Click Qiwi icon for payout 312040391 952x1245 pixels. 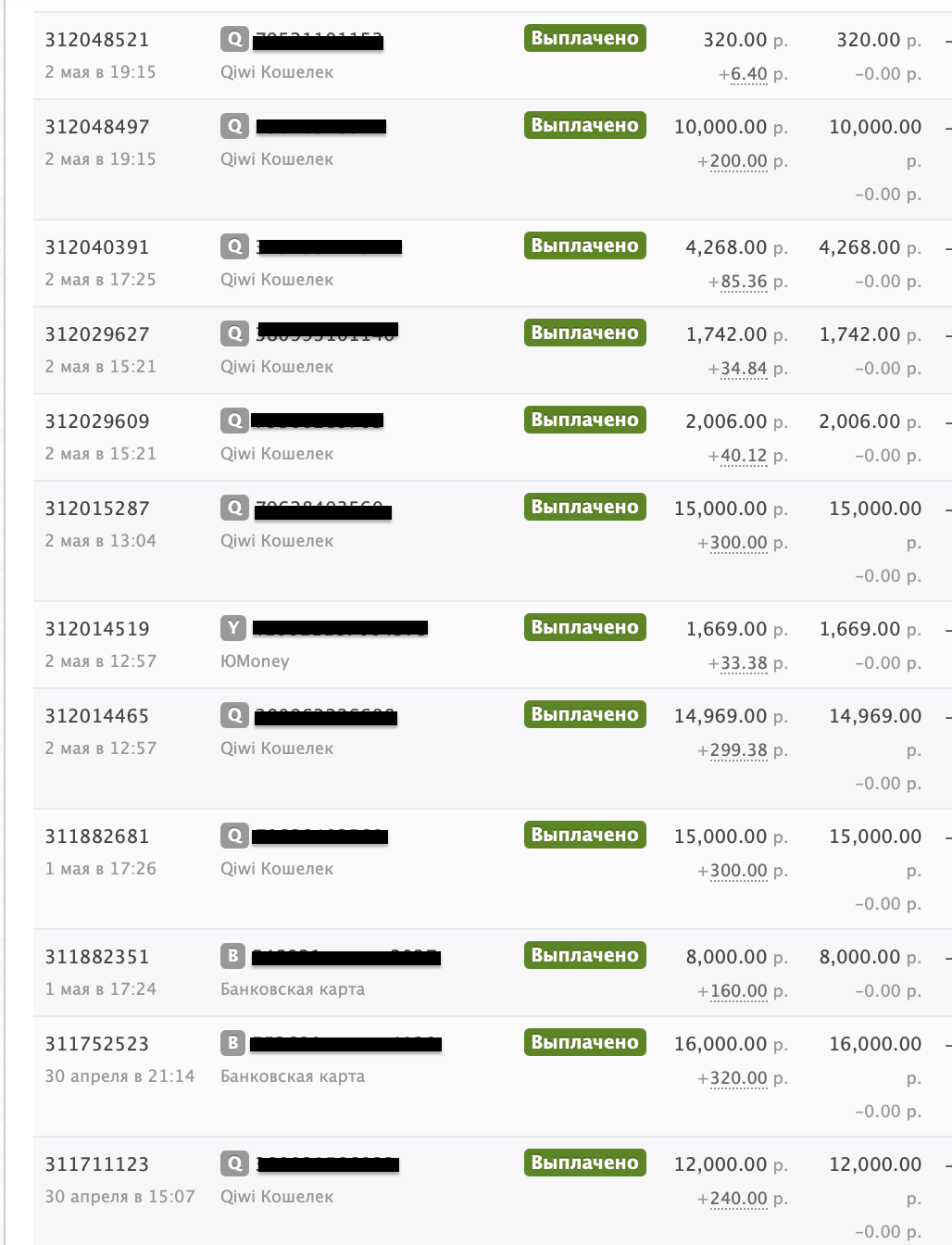point(234,246)
